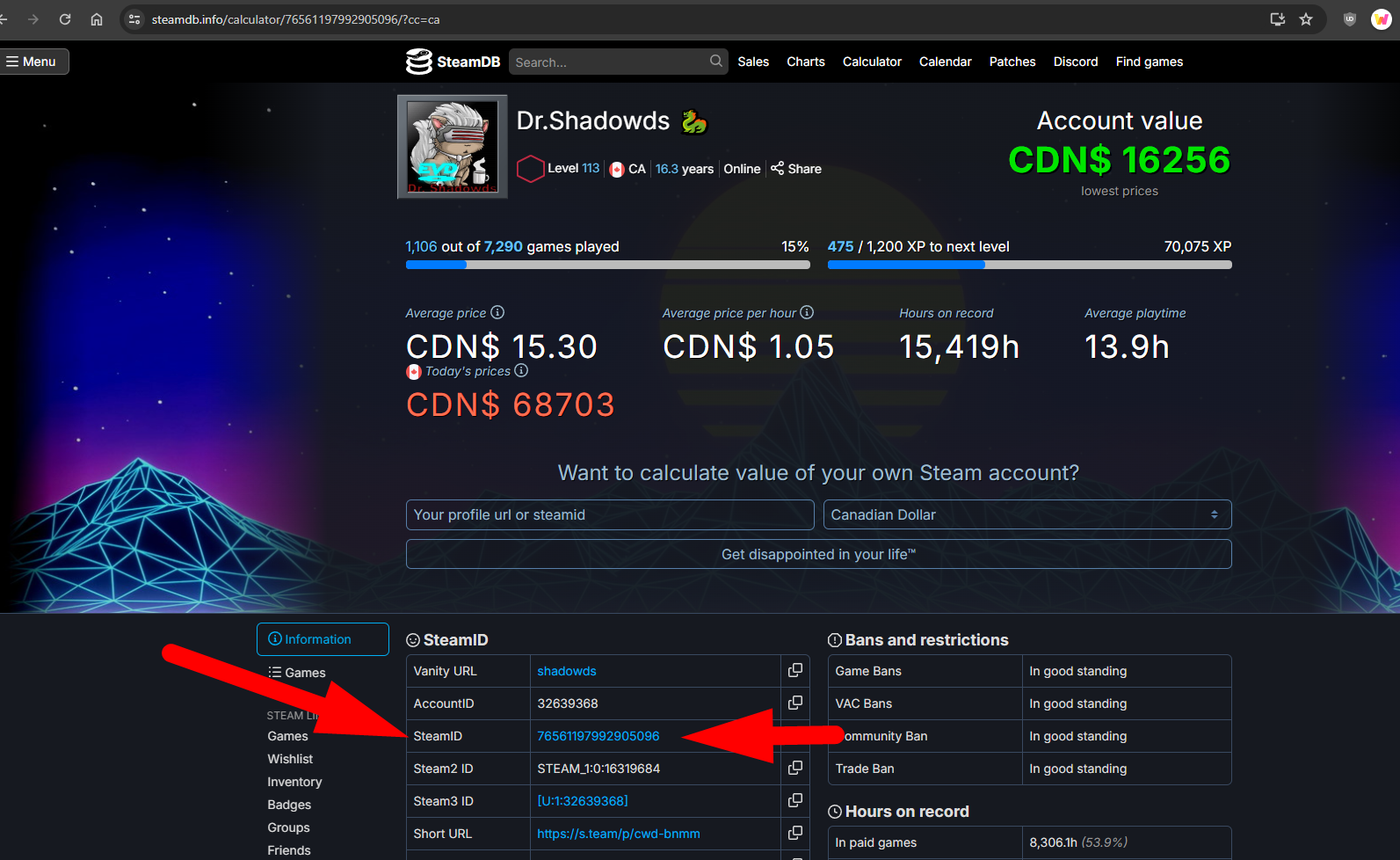Click the STEAM_1:0:16319684 value
Screen dimensions: 1400x860
tap(598, 769)
